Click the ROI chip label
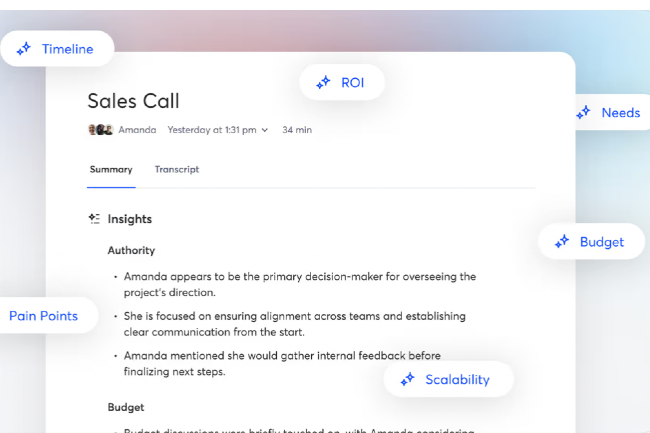This screenshot has width=650, height=433. pos(352,83)
